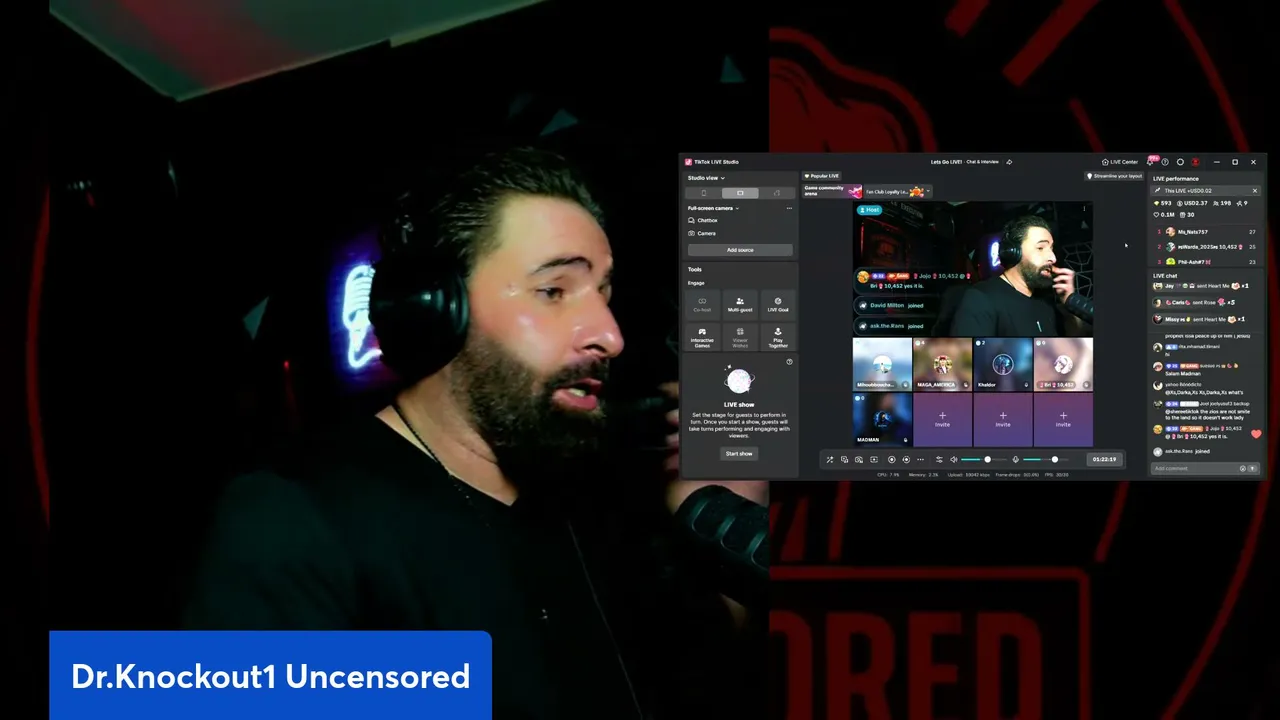Mute the microphone icon in toolbar
1280x720 pixels.
click(x=1015, y=459)
